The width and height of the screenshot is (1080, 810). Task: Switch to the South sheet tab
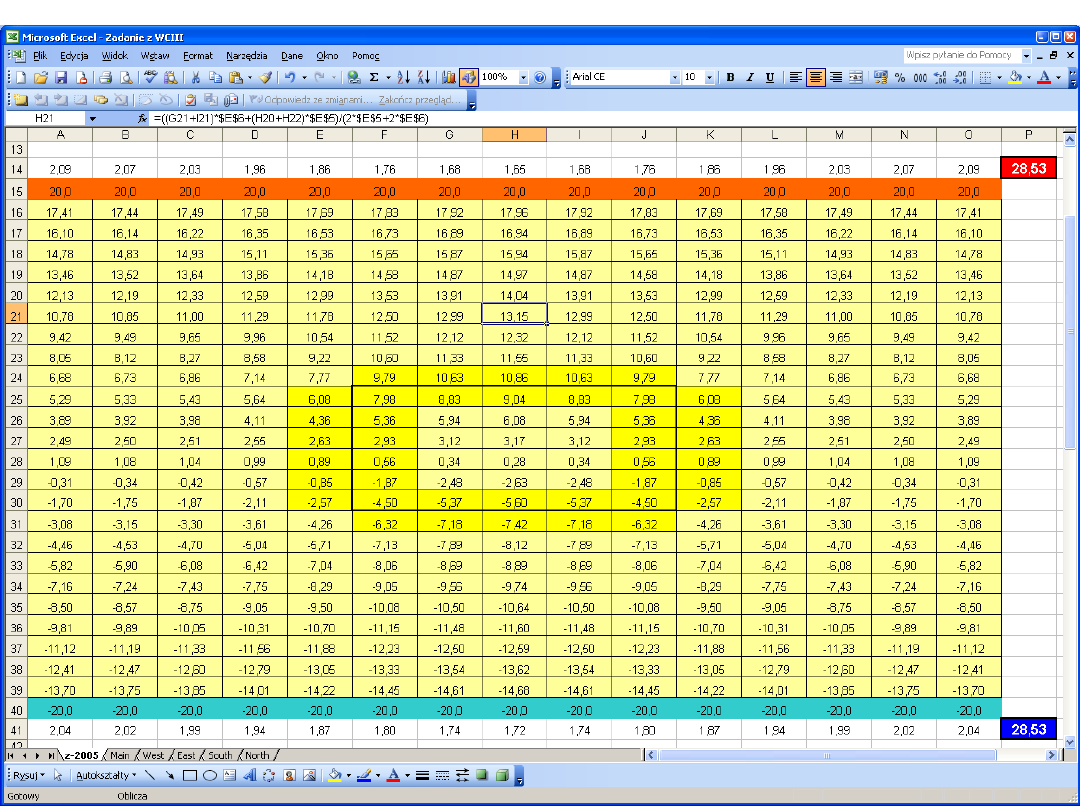(219, 755)
